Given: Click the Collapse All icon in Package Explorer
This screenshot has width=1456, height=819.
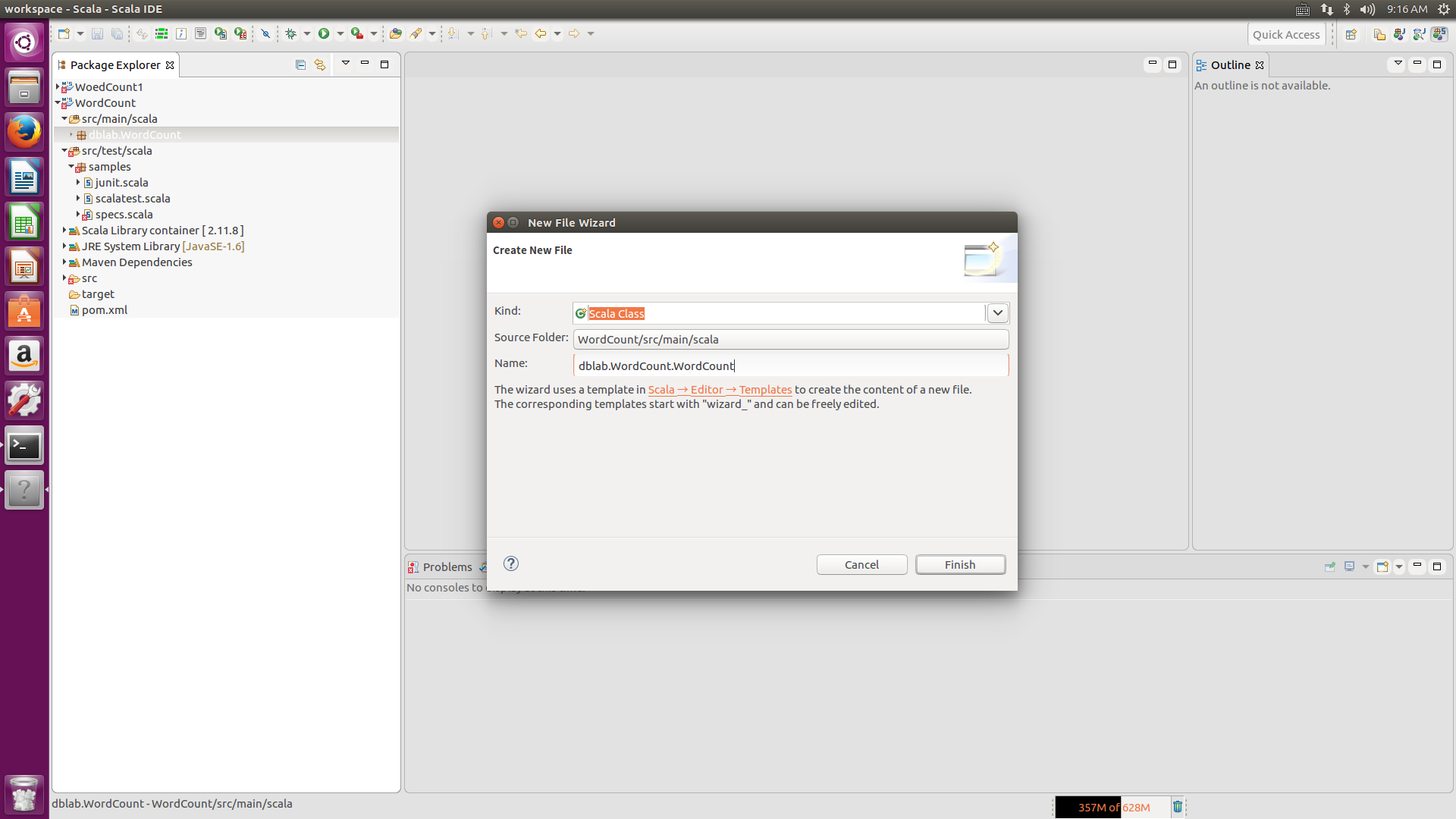Looking at the screenshot, I should coord(300,64).
